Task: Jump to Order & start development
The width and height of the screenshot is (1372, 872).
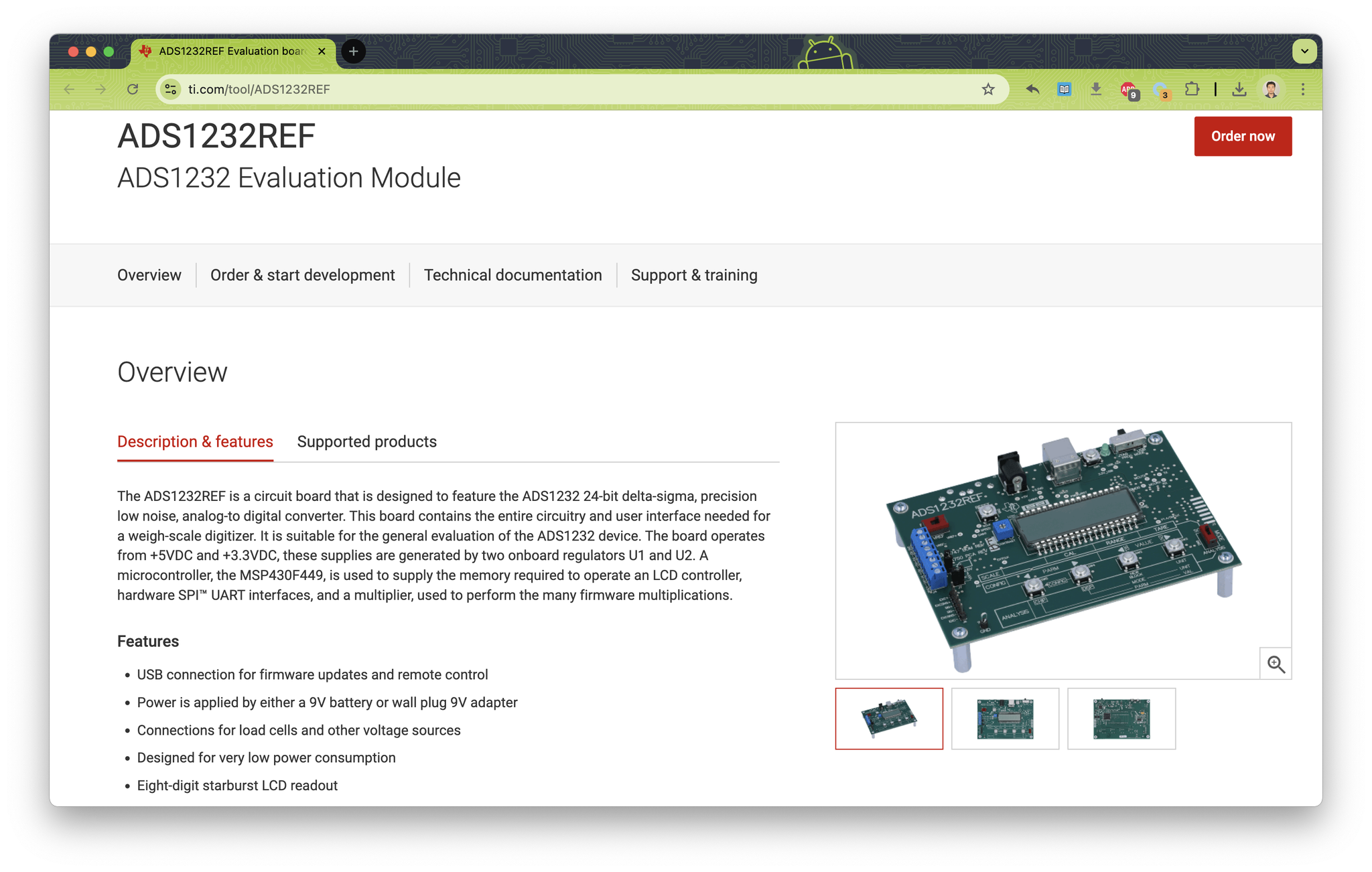Action: (x=302, y=275)
